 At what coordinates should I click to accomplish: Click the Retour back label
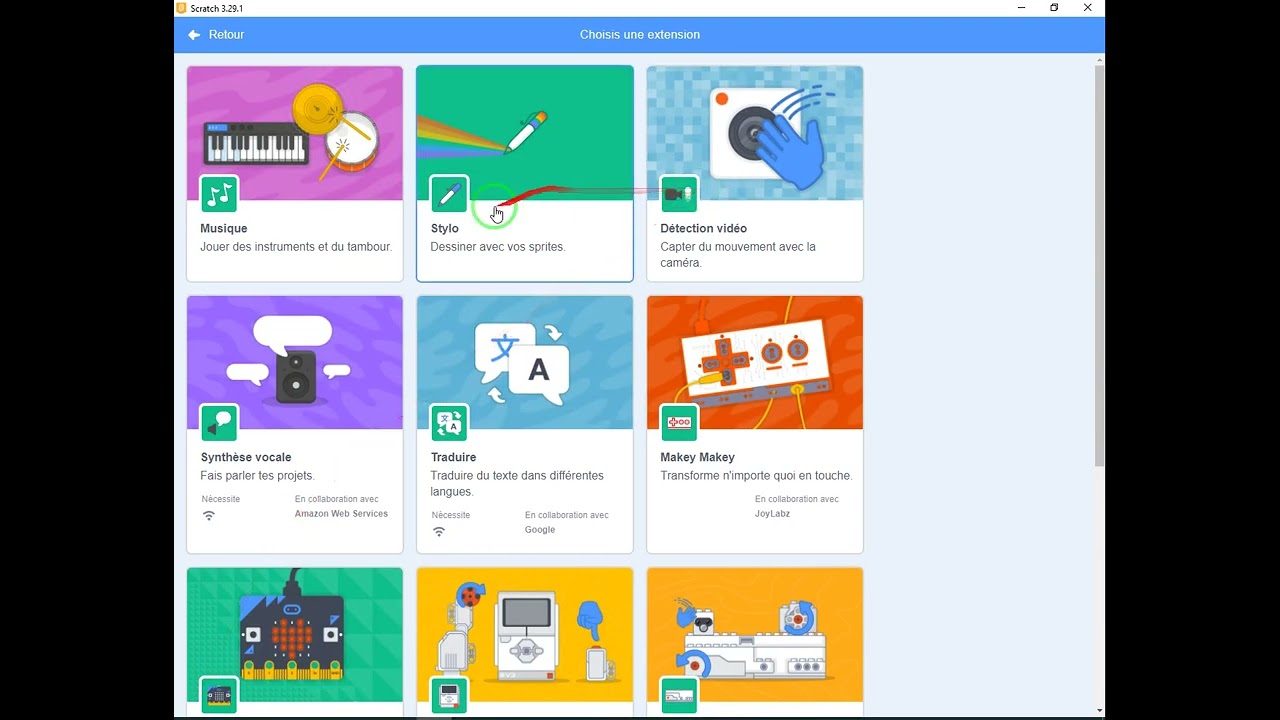pyautogui.click(x=226, y=35)
